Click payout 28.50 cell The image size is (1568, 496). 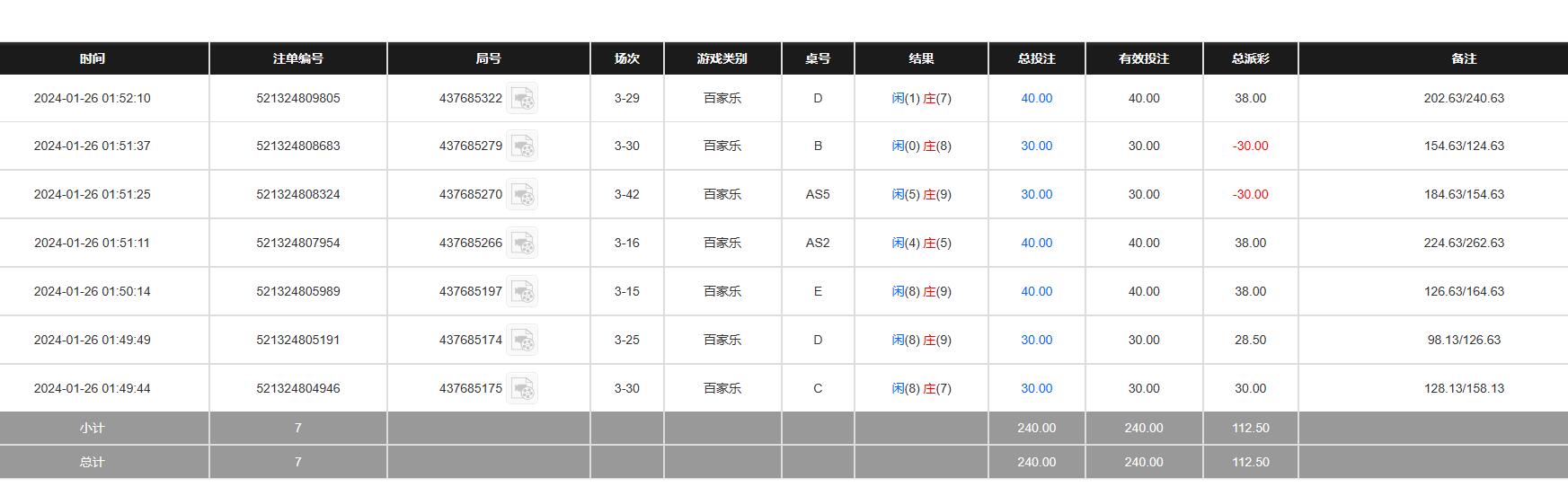(1251, 340)
